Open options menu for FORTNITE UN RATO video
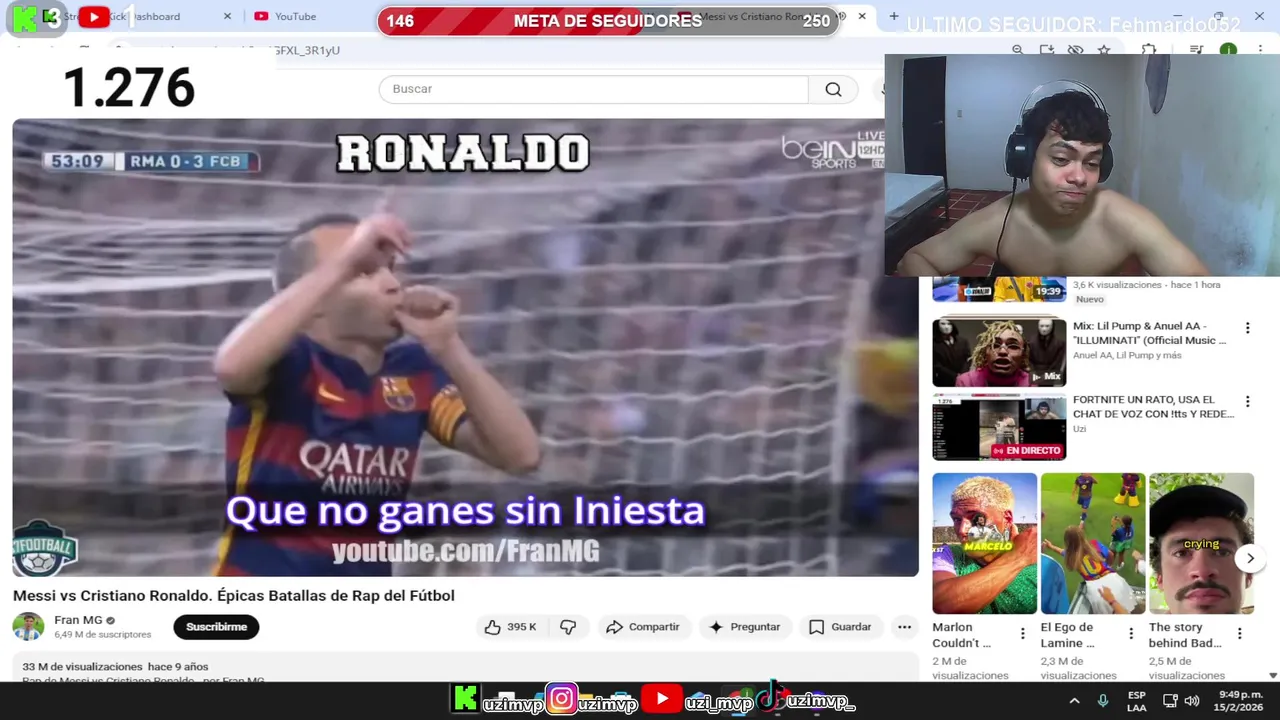 click(1247, 402)
